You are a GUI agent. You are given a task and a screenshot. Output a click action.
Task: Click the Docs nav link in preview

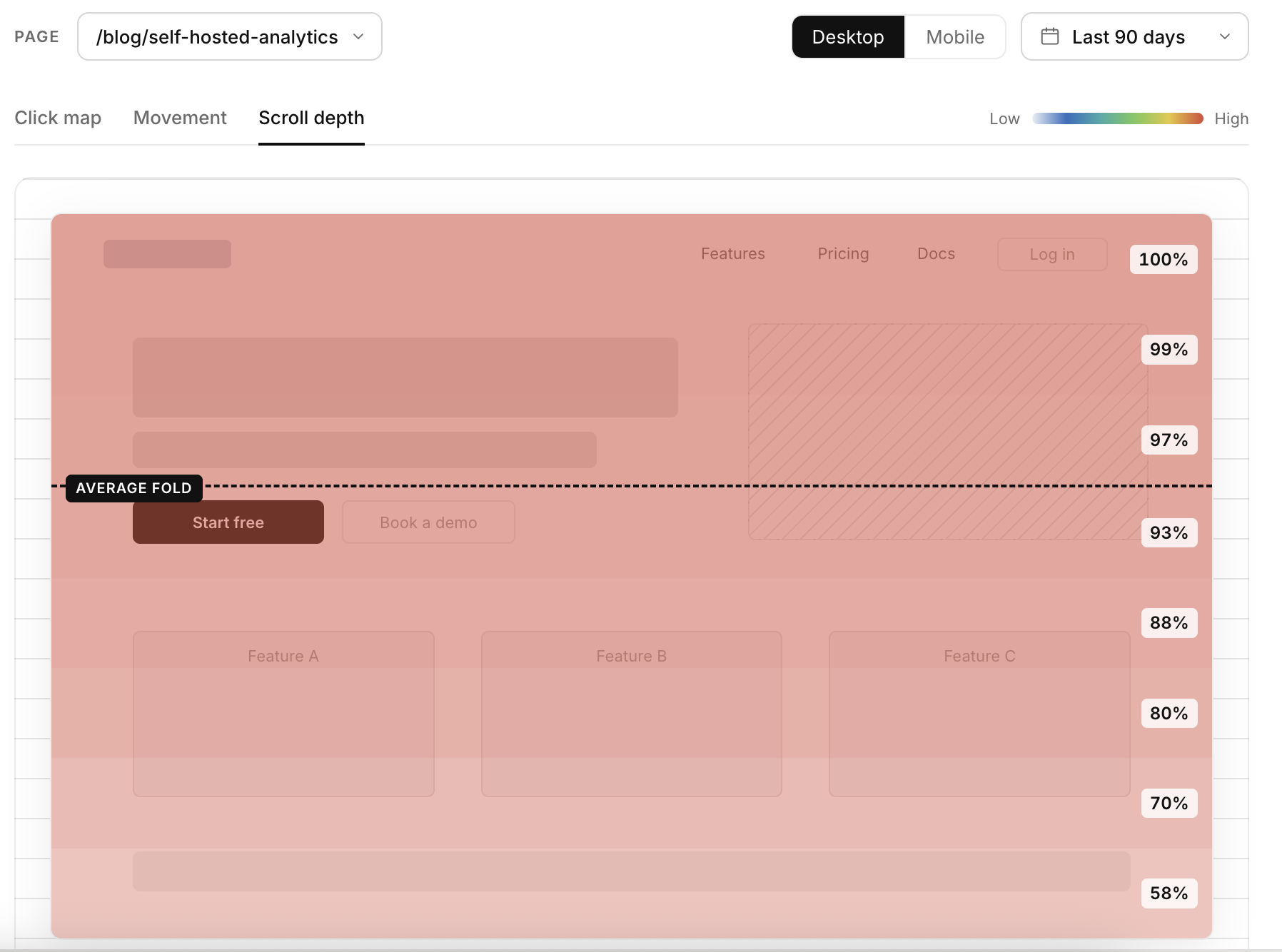(936, 254)
